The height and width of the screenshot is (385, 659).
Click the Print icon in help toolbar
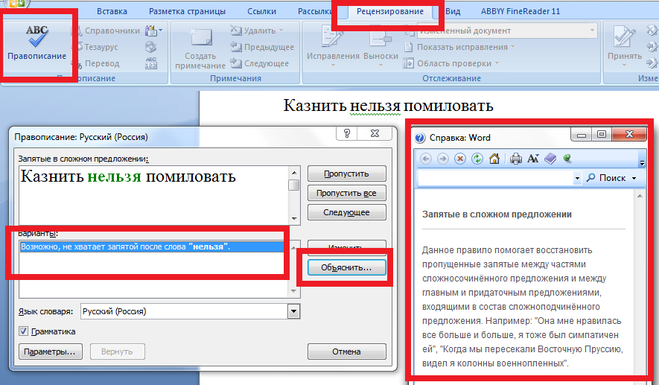click(x=516, y=158)
